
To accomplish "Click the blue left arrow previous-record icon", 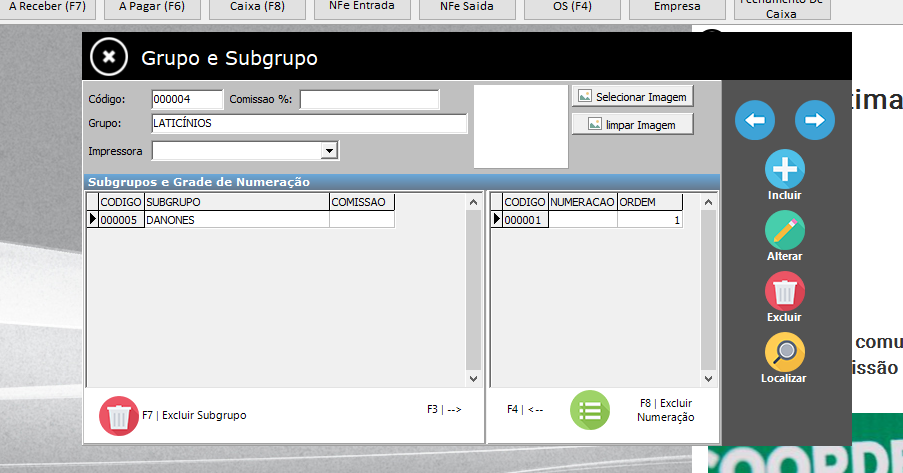I will (755, 120).
